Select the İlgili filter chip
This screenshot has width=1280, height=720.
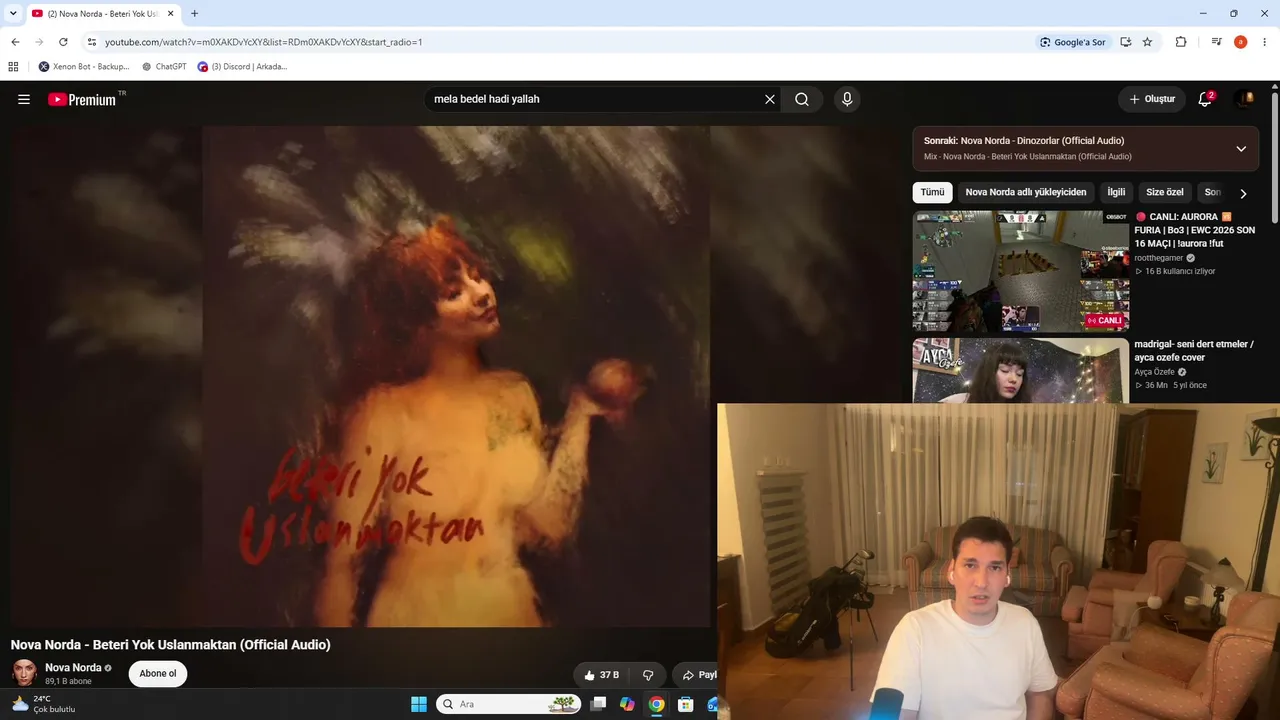point(1116,192)
